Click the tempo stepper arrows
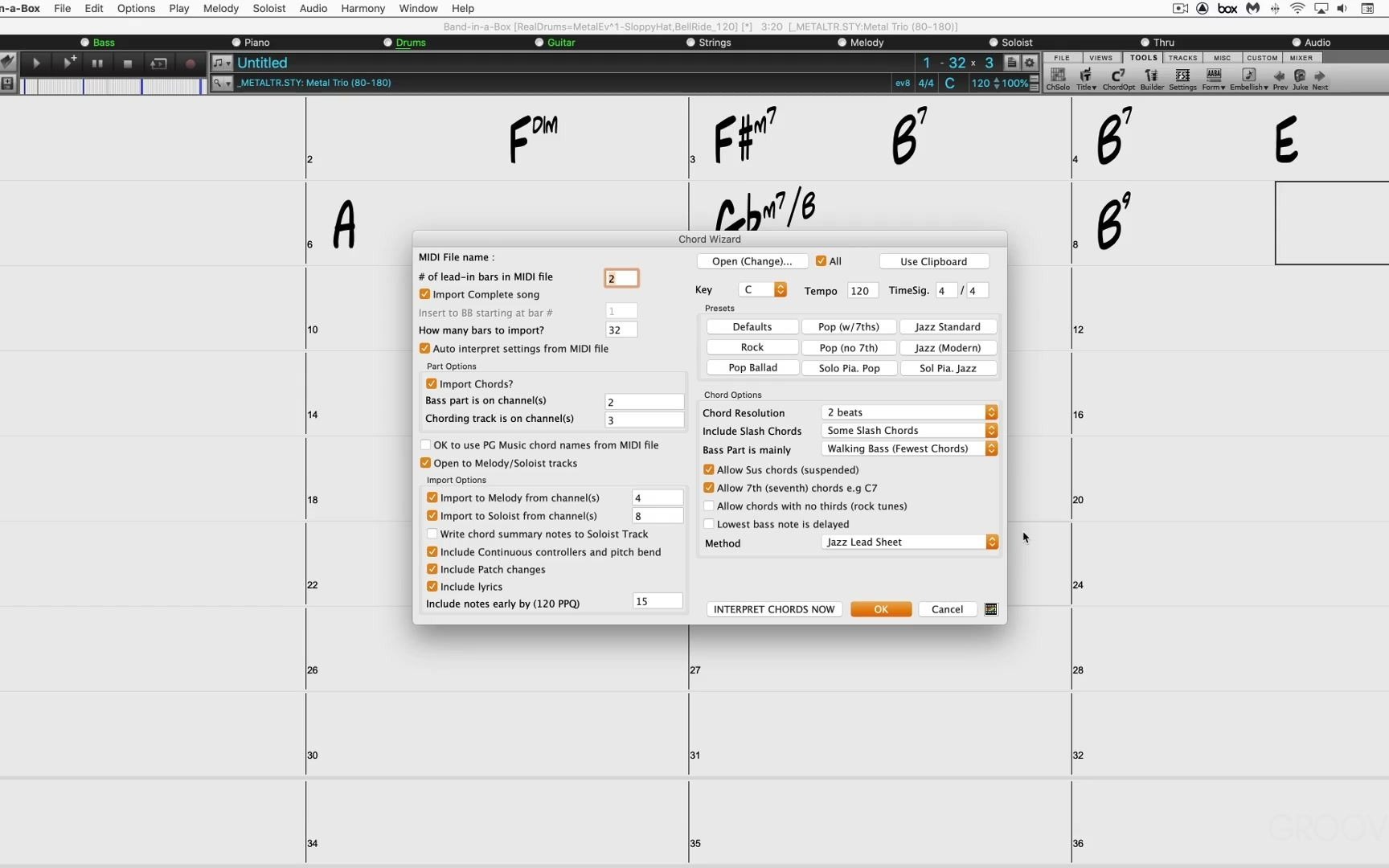The width and height of the screenshot is (1389, 868). tap(997, 83)
